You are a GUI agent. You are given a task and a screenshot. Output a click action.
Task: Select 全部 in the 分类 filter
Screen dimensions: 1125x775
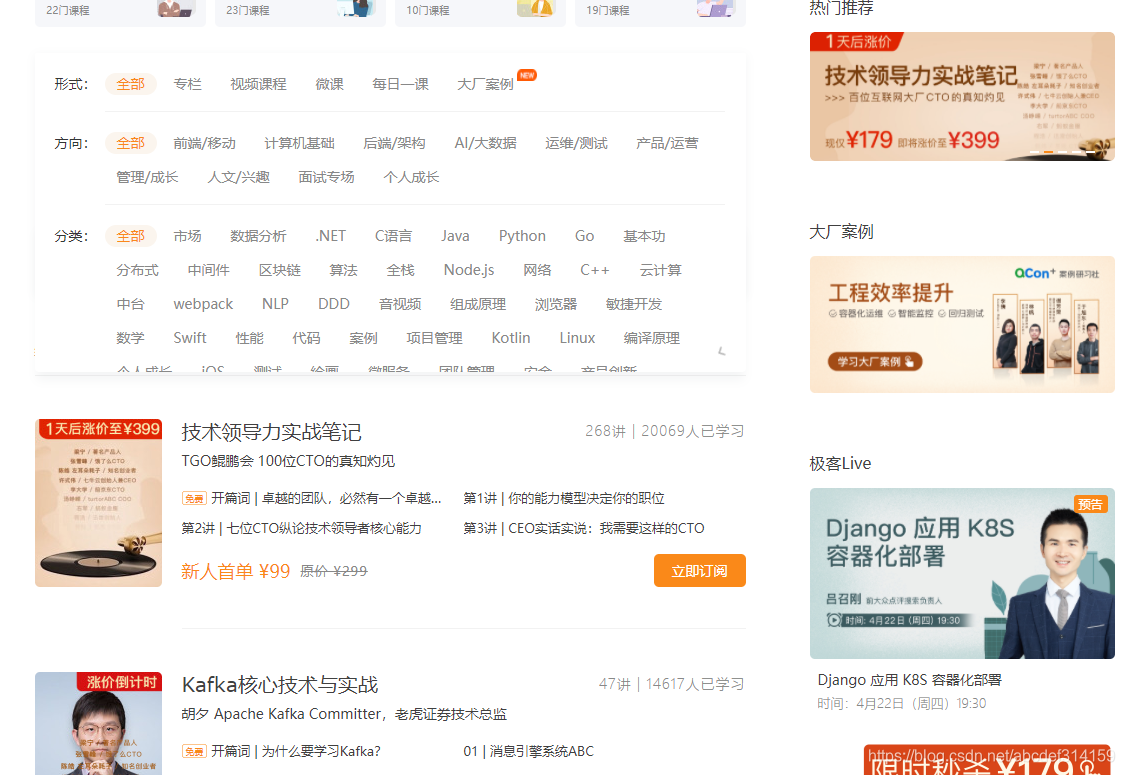pos(131,236)
